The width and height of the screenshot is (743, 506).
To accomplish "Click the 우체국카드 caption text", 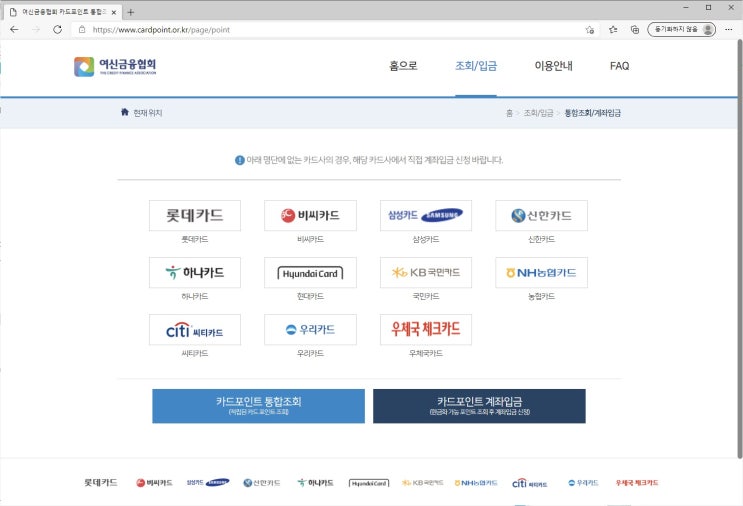I will click(426, 353).
